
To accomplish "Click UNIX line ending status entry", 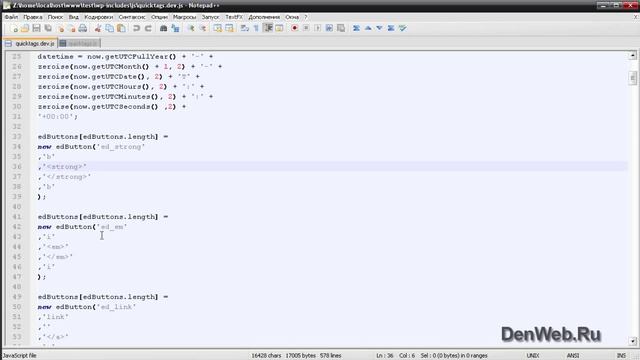I will tap(533, 356).
